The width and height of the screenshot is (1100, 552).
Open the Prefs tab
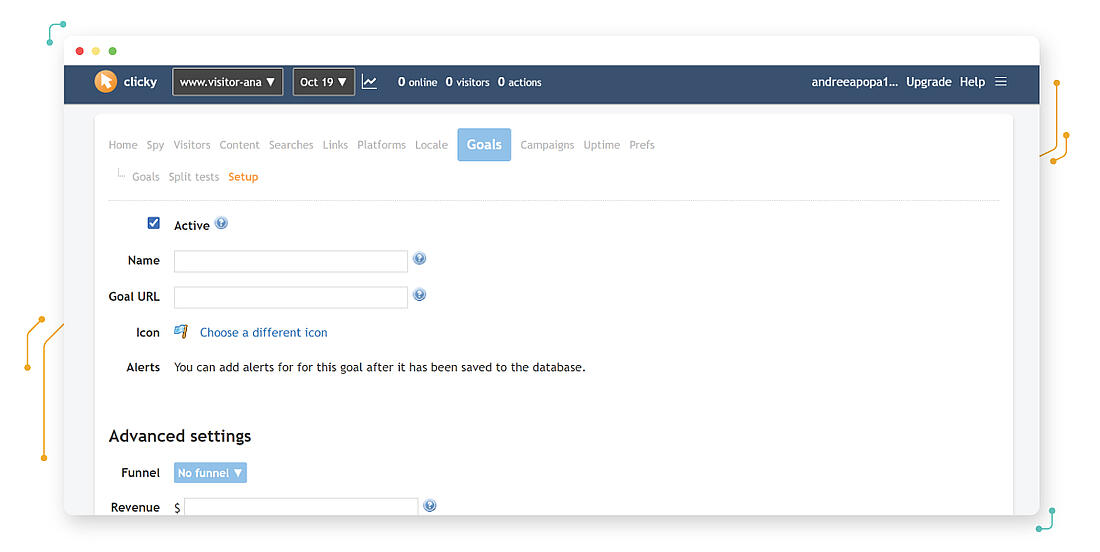(642, 145)
